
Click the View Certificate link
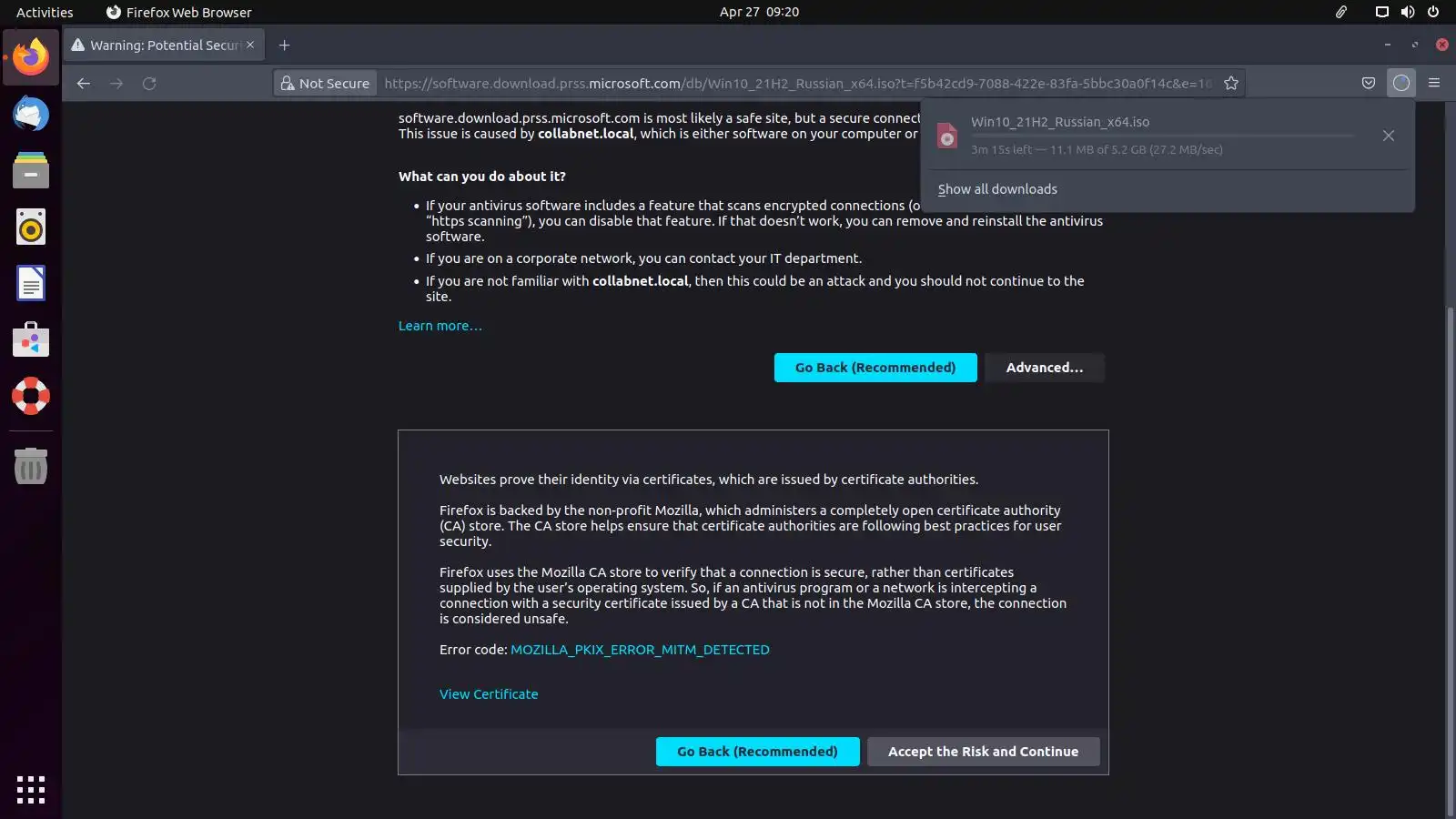point(489,694)
